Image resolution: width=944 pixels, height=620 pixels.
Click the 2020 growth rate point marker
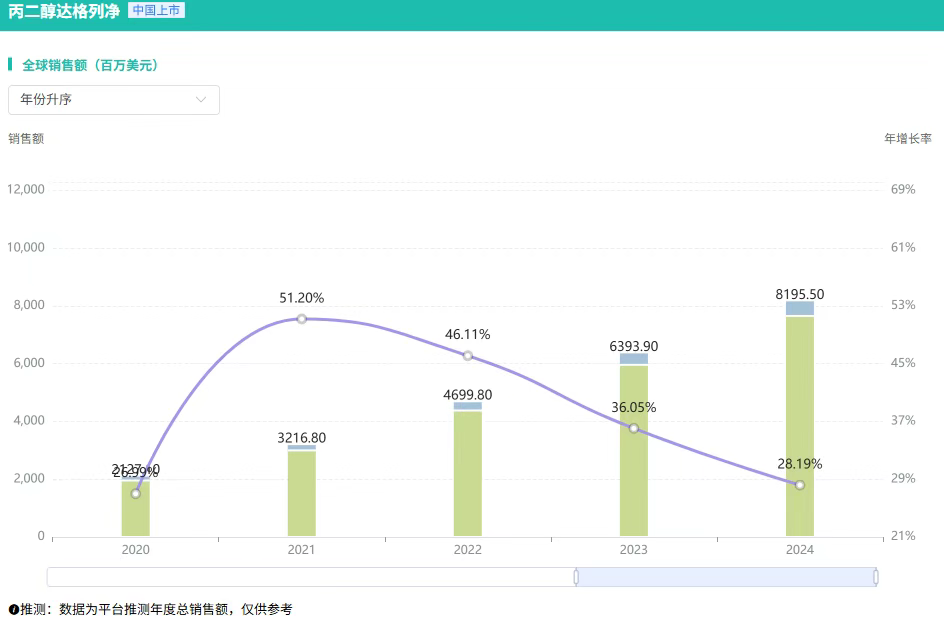pyautogui.click(x=135, y=493)
